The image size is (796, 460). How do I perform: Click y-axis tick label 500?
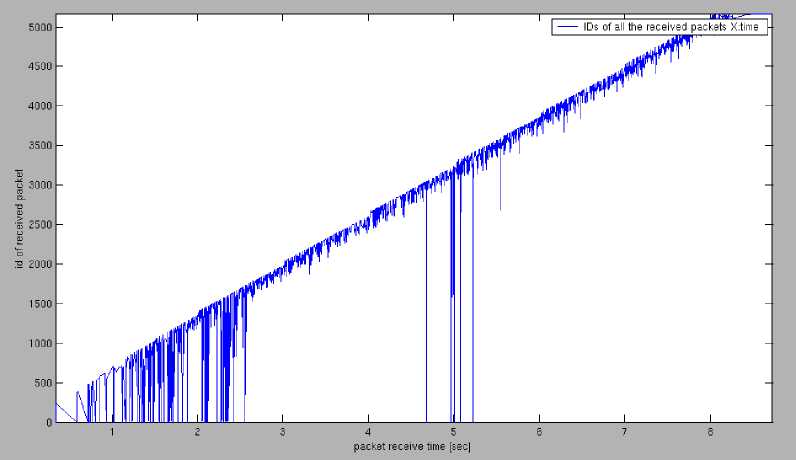click(43, 383)
